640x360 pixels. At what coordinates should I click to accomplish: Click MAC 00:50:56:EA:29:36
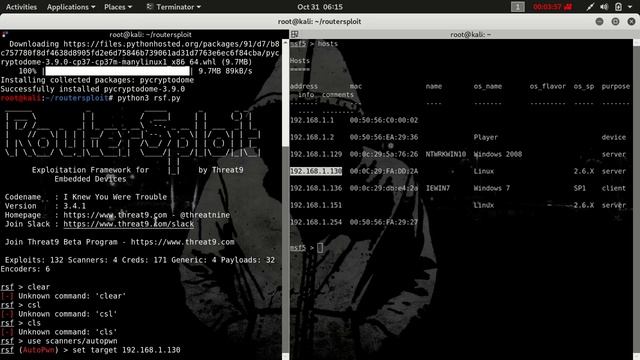click(x=384, y=137)
